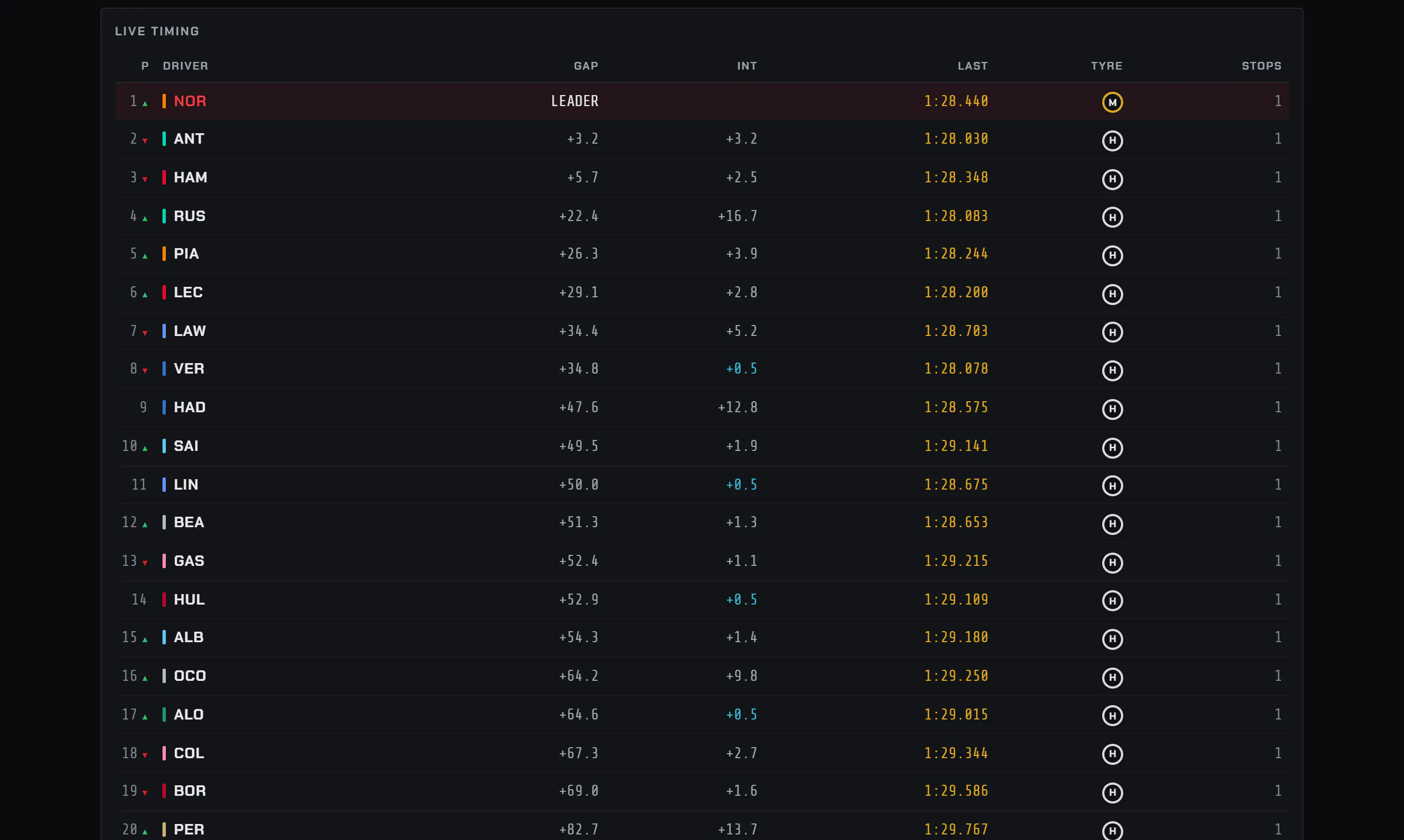The width and height of the screenshot is (1404, 840).
Task: Click the tyre icon in LIN row
Action: (x=1112, y=486)
